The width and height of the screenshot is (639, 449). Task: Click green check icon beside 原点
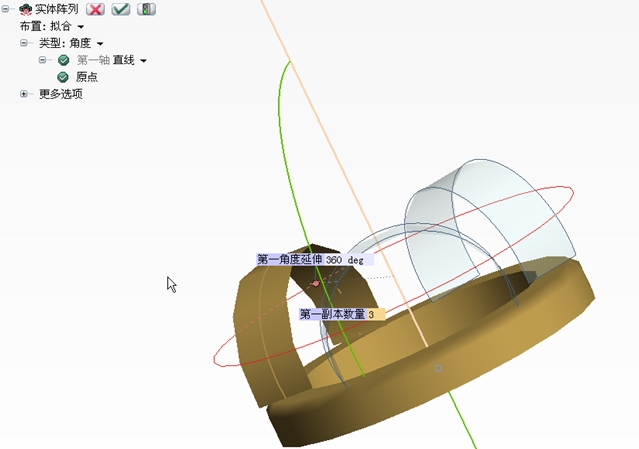[x=63, y=77]
